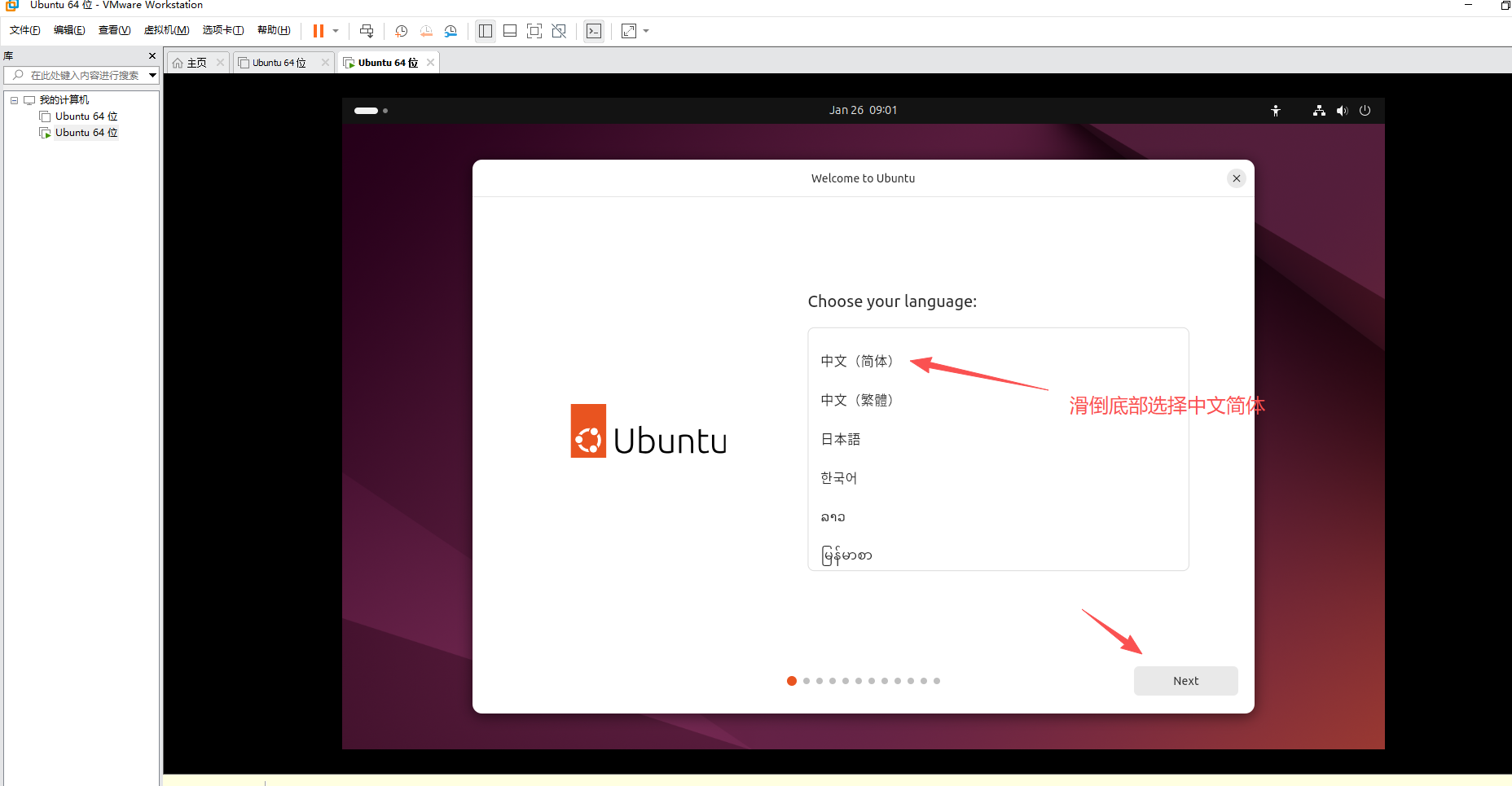The height and width of the screenshot is (786, 1512).
Task: Close the Welcome to Ubuntu dialog
Action: pyautogui.click(x=1237, y=178)
